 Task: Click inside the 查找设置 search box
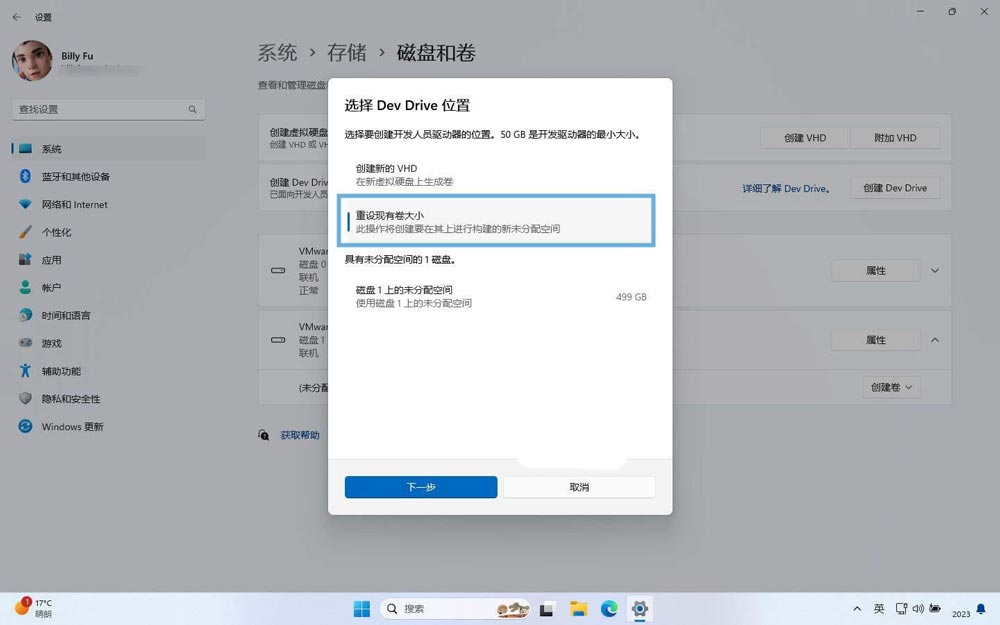(x=107, y=108)
